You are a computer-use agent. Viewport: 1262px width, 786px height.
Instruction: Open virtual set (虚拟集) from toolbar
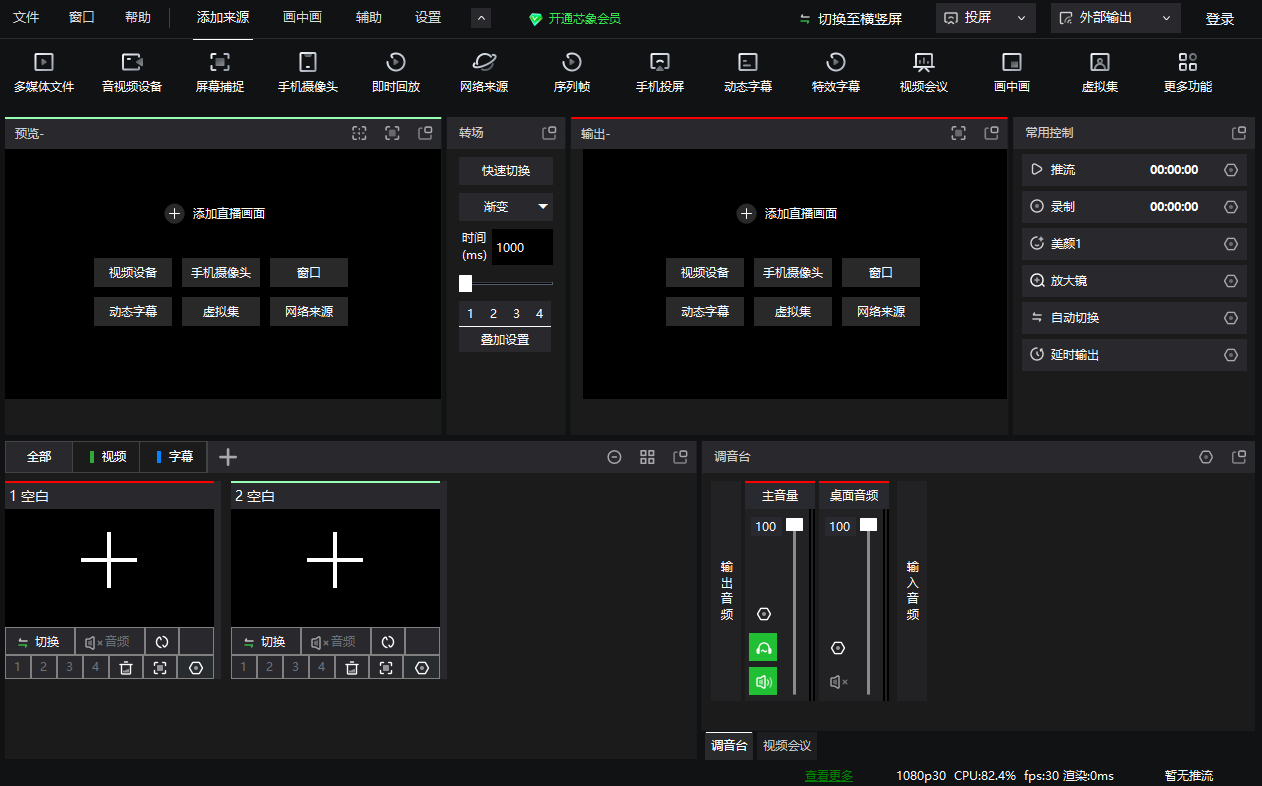(x=1100, y=73)
